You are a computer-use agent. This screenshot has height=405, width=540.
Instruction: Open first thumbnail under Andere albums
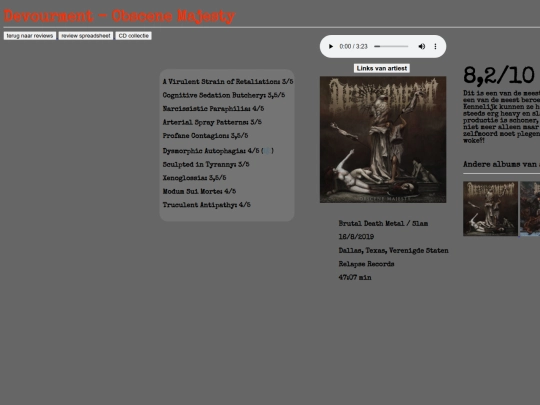click(490, 209)
